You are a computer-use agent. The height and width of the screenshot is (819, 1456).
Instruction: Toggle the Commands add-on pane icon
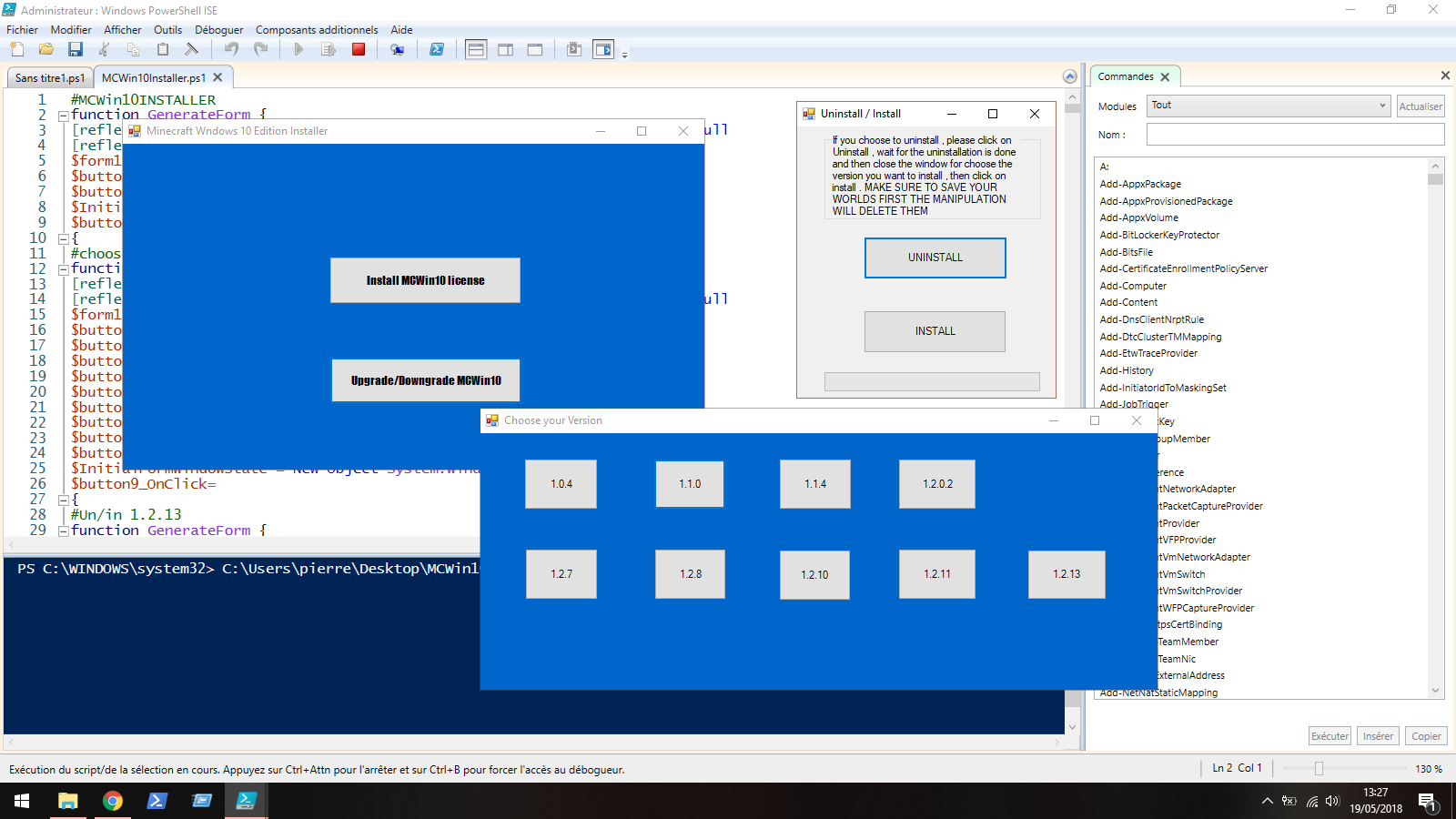603,50
